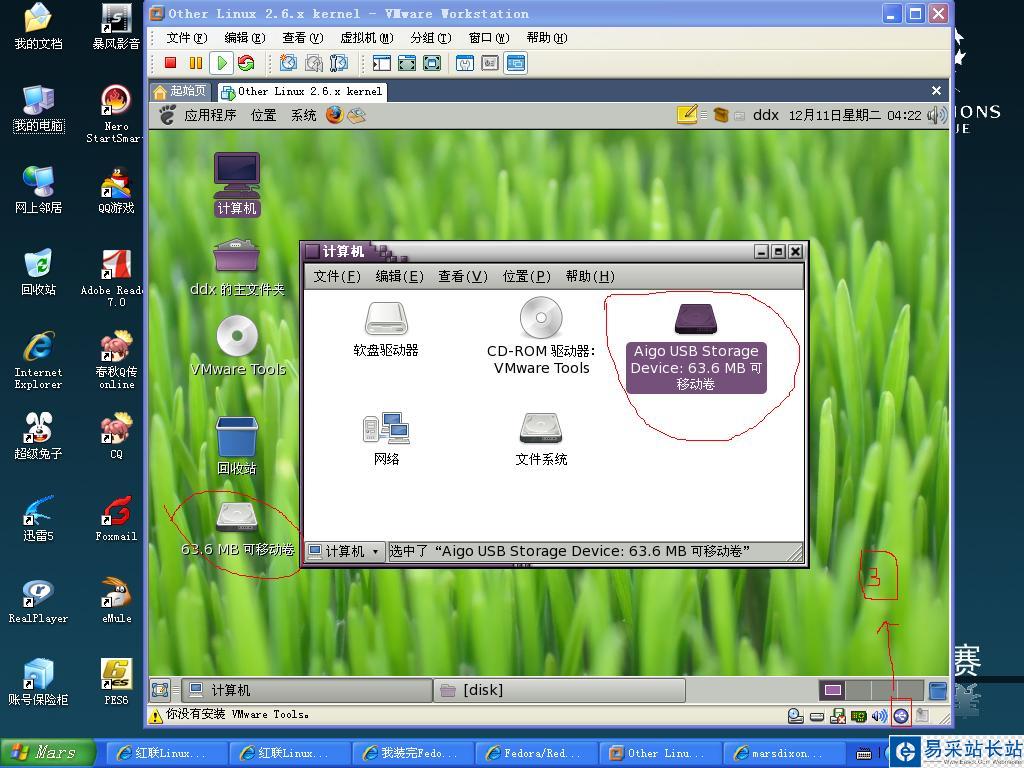The width and height of the screenshot is (1024, 768).
Task: Click the sound device icon in the VMware status bar
Action: tap(880, 716)
